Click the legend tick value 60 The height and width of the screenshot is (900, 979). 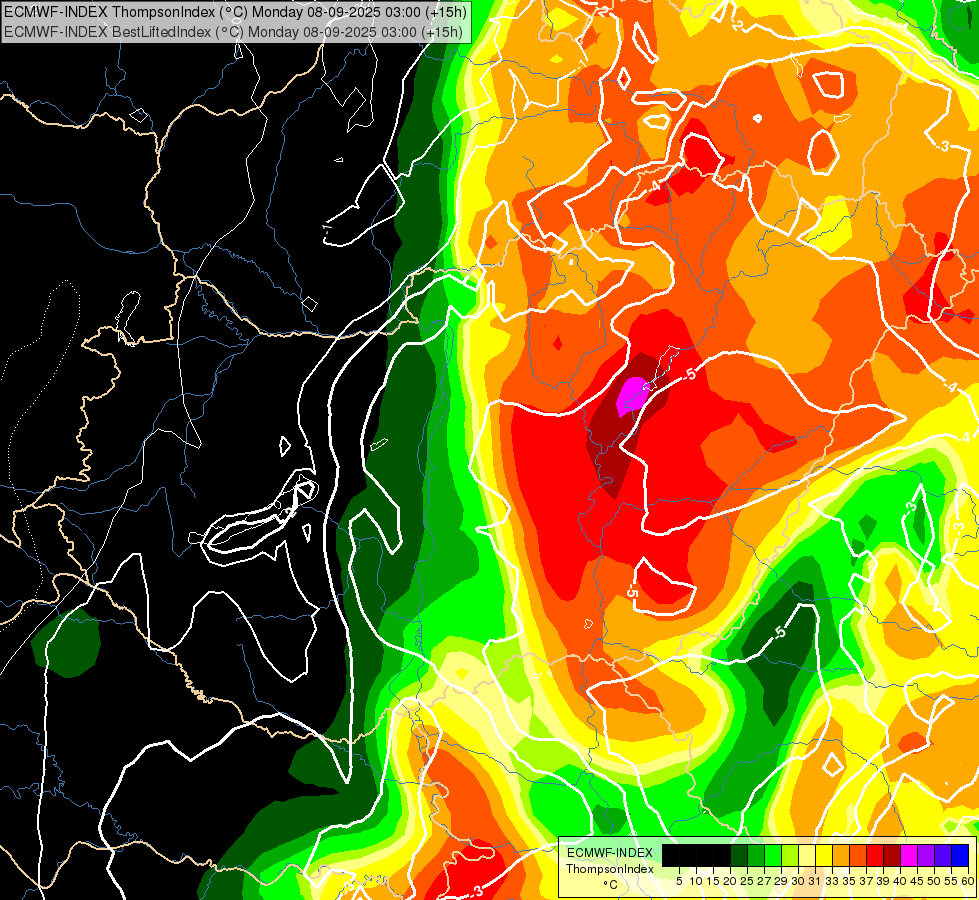[x=968, y=881]
